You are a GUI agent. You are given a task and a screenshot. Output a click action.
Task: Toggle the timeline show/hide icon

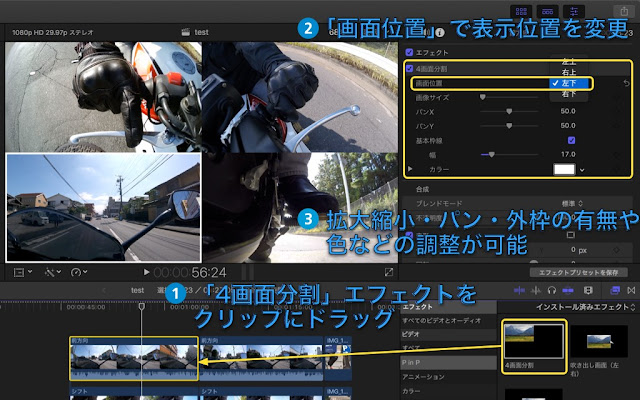[547, 11]
